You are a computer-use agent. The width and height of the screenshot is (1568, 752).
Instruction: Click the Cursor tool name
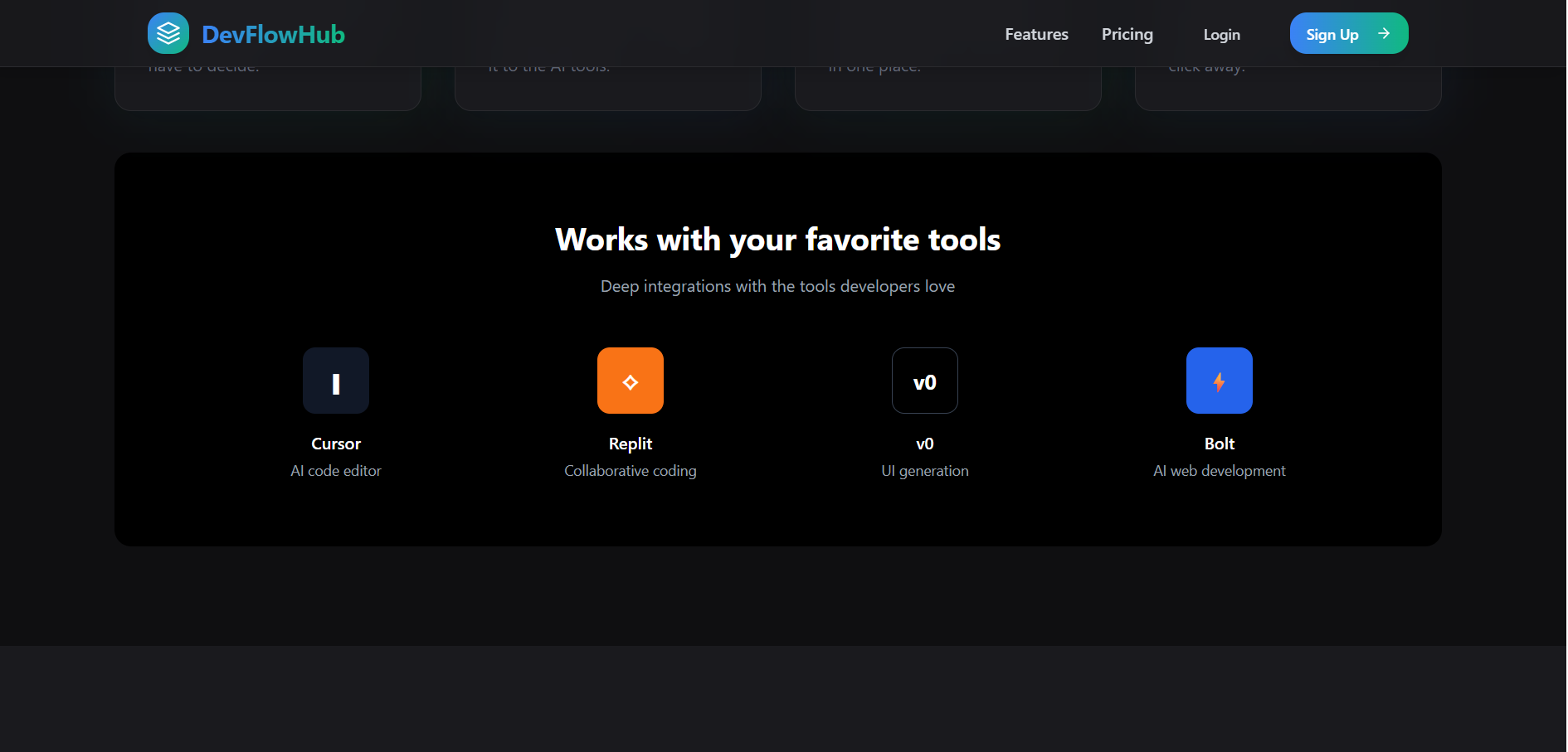[x=336, y=444]
